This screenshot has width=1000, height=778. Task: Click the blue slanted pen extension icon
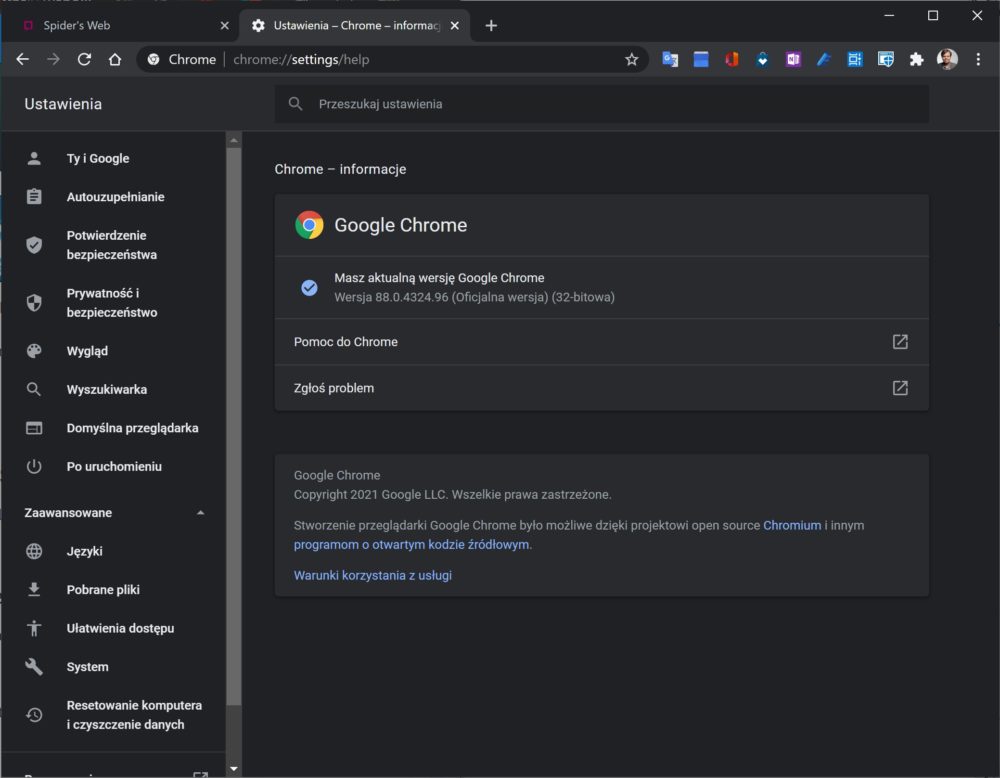(823, 59)
